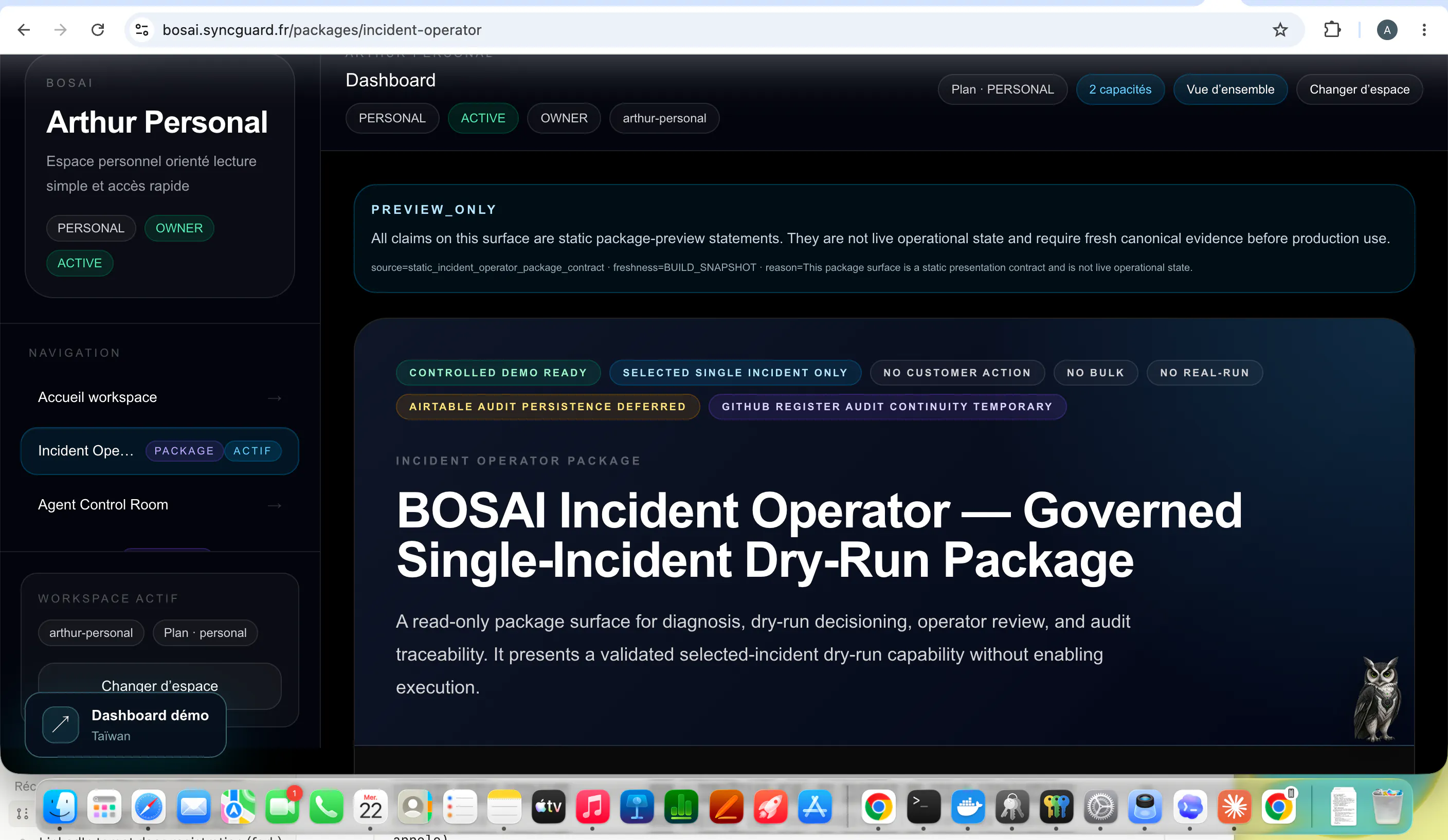Image resolution: width=1448 pixels, height=840 pixels.
Task: Open Music from the Dock
Action: click(592, 807)
